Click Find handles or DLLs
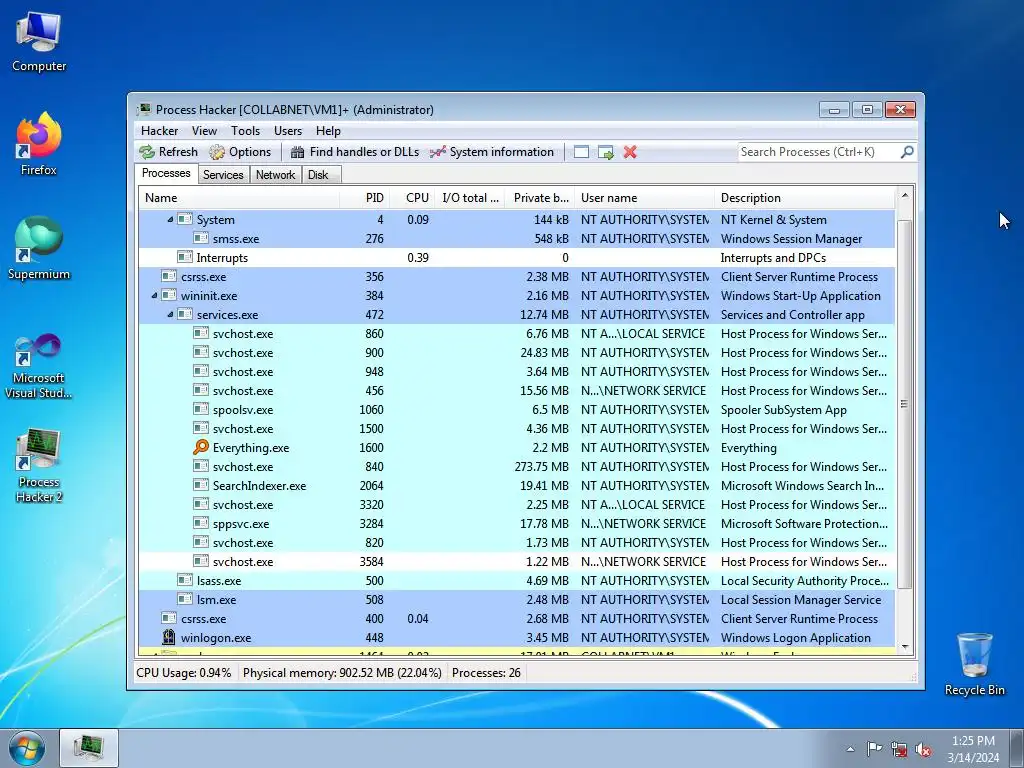This screenshot has height=768, width=1024. point(355,152)
